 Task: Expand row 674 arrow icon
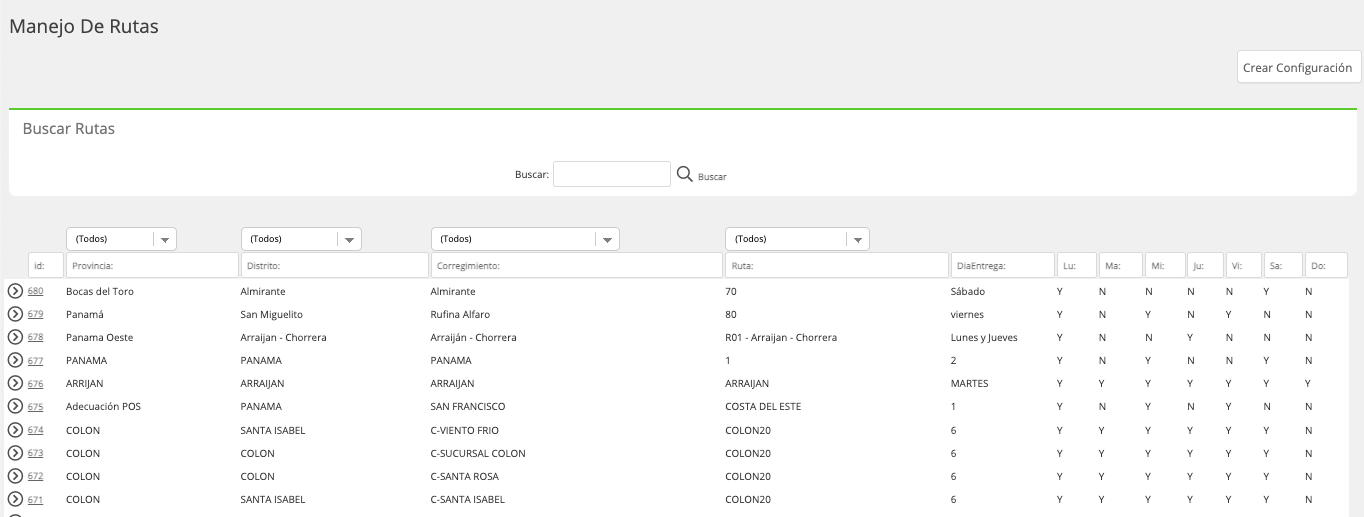pos(15,430)
